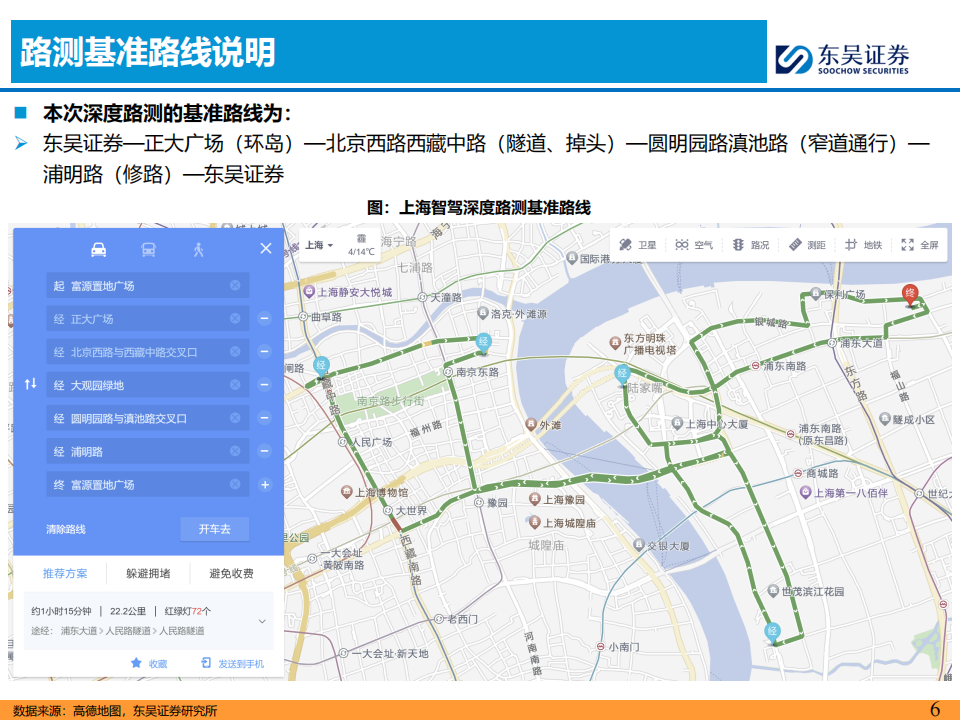Select the walking mode icon
Image resolution: width=960 pixels, height=720 pixels.
pos(198,249)
